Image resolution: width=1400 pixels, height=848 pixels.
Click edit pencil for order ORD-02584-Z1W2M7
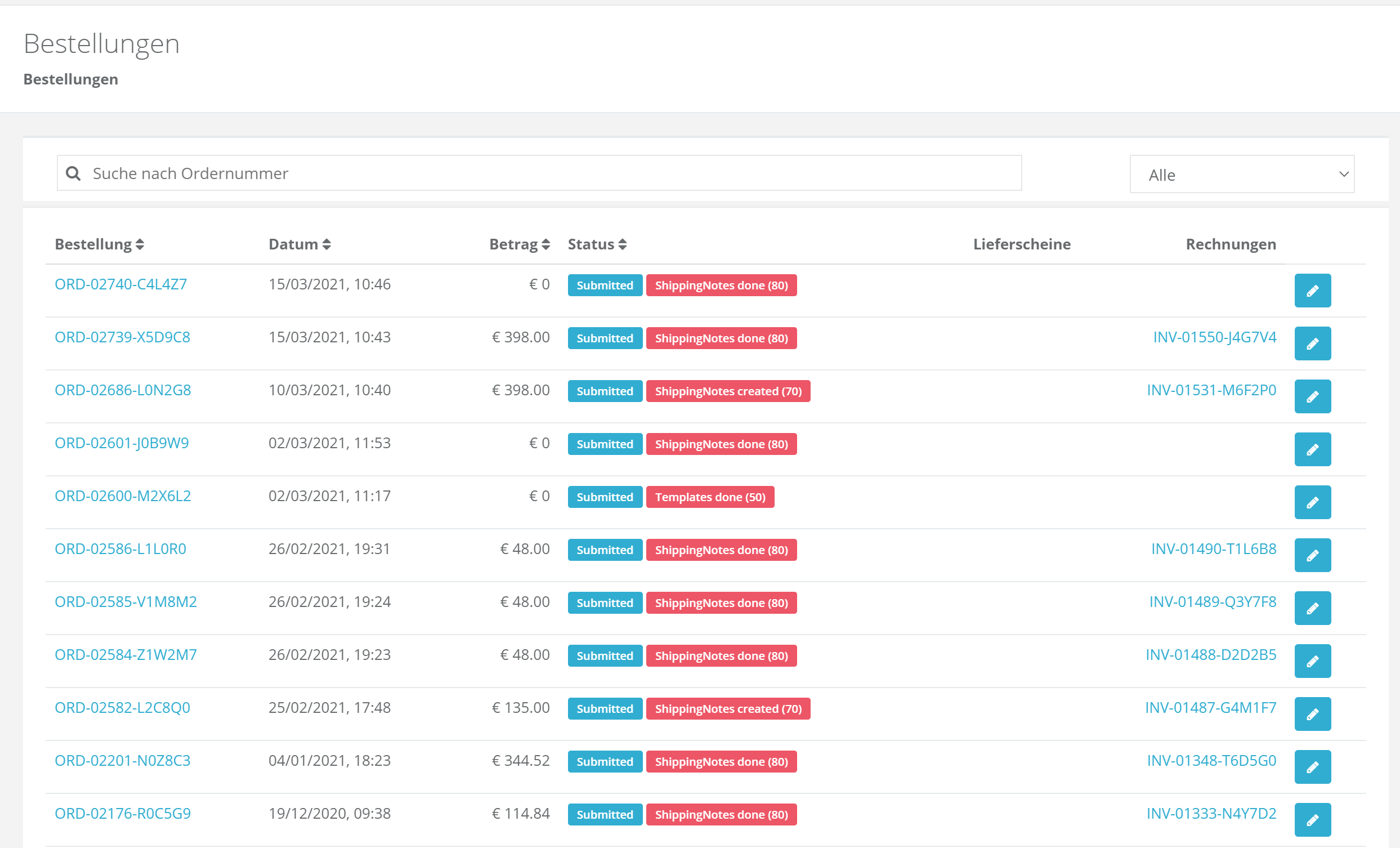[1313, 660]
